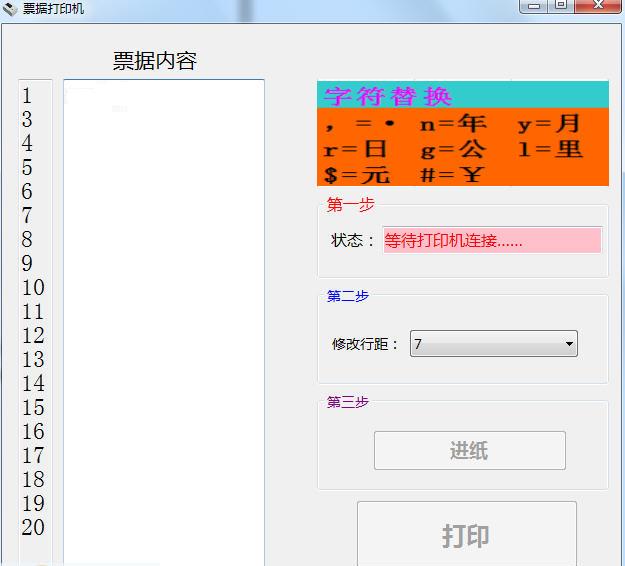
Task: Click the 打印 button
Action: [467, 534]
